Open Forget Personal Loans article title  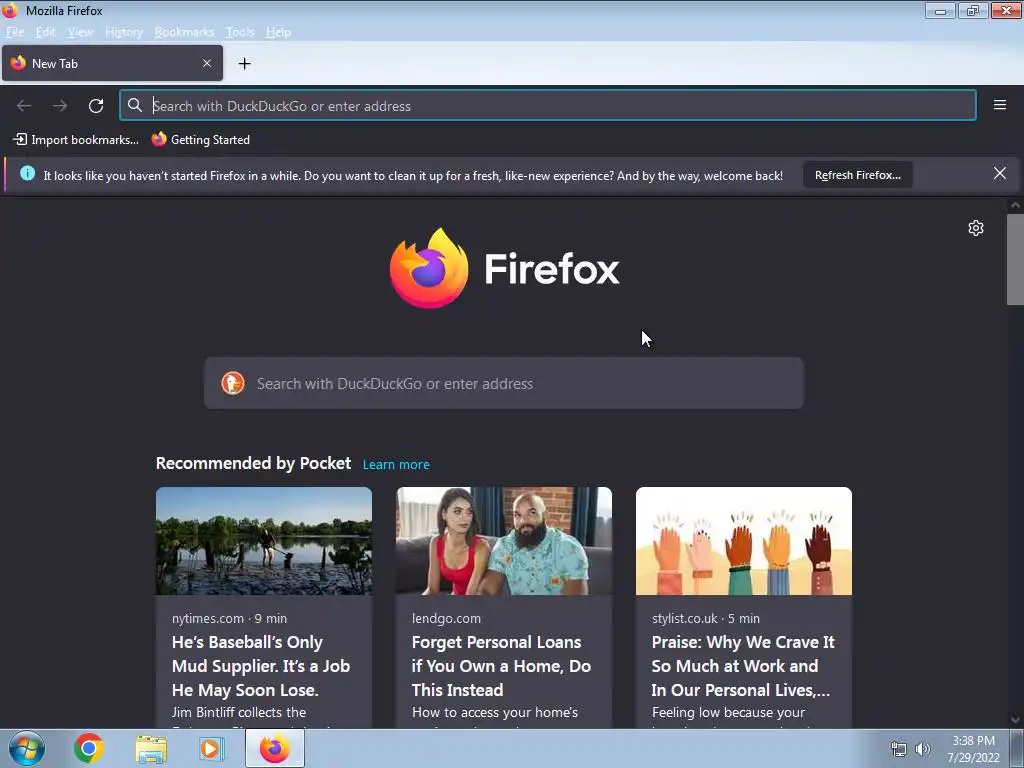[501, 666]
